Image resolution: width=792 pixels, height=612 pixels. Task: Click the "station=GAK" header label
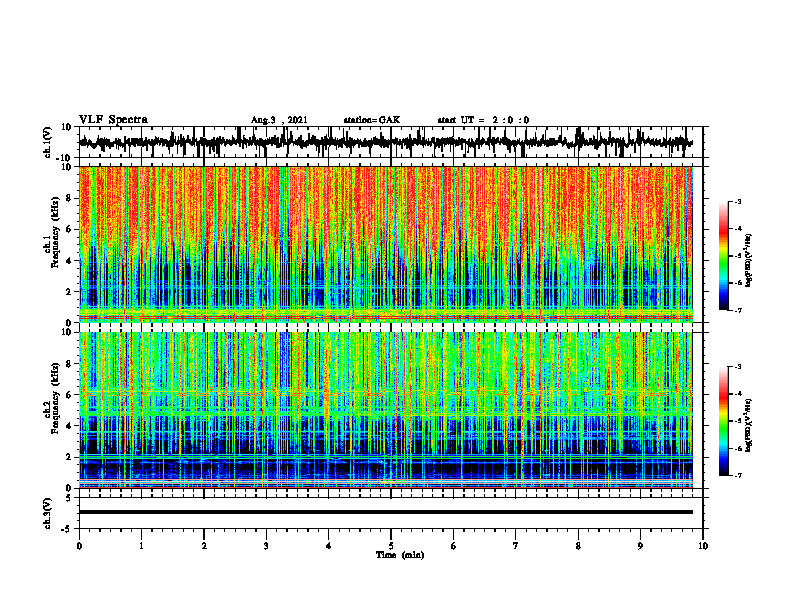(x=372, y=120)
